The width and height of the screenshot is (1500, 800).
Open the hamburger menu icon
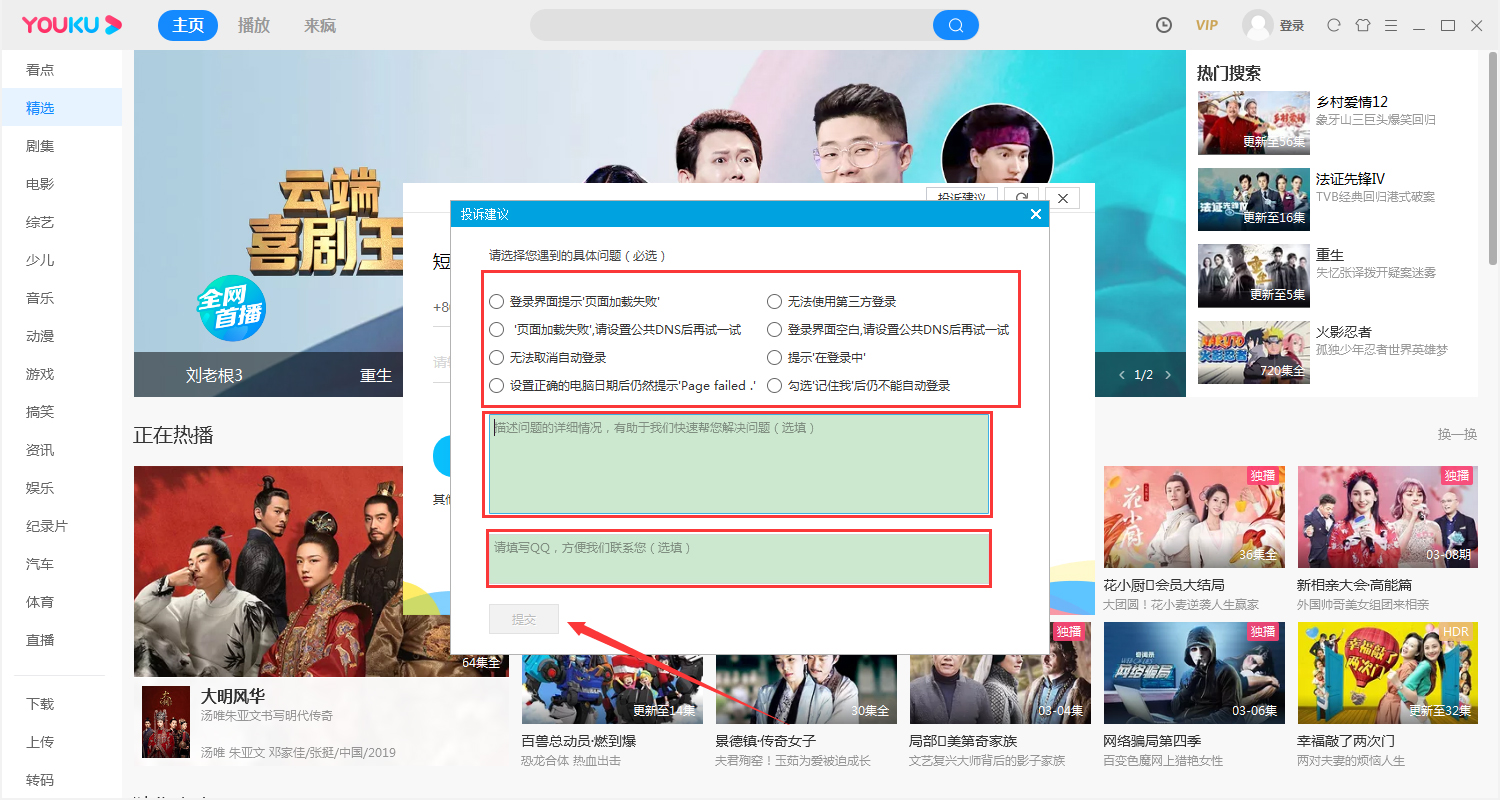[1393, 24]
